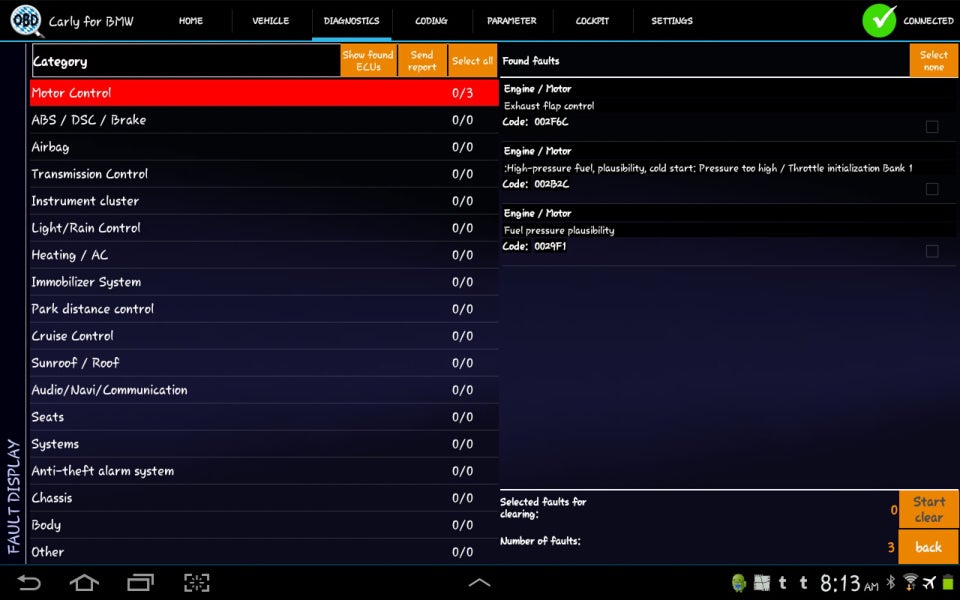Open the recent apps icon
Screen dimensions: 960x600
(140, 582)
